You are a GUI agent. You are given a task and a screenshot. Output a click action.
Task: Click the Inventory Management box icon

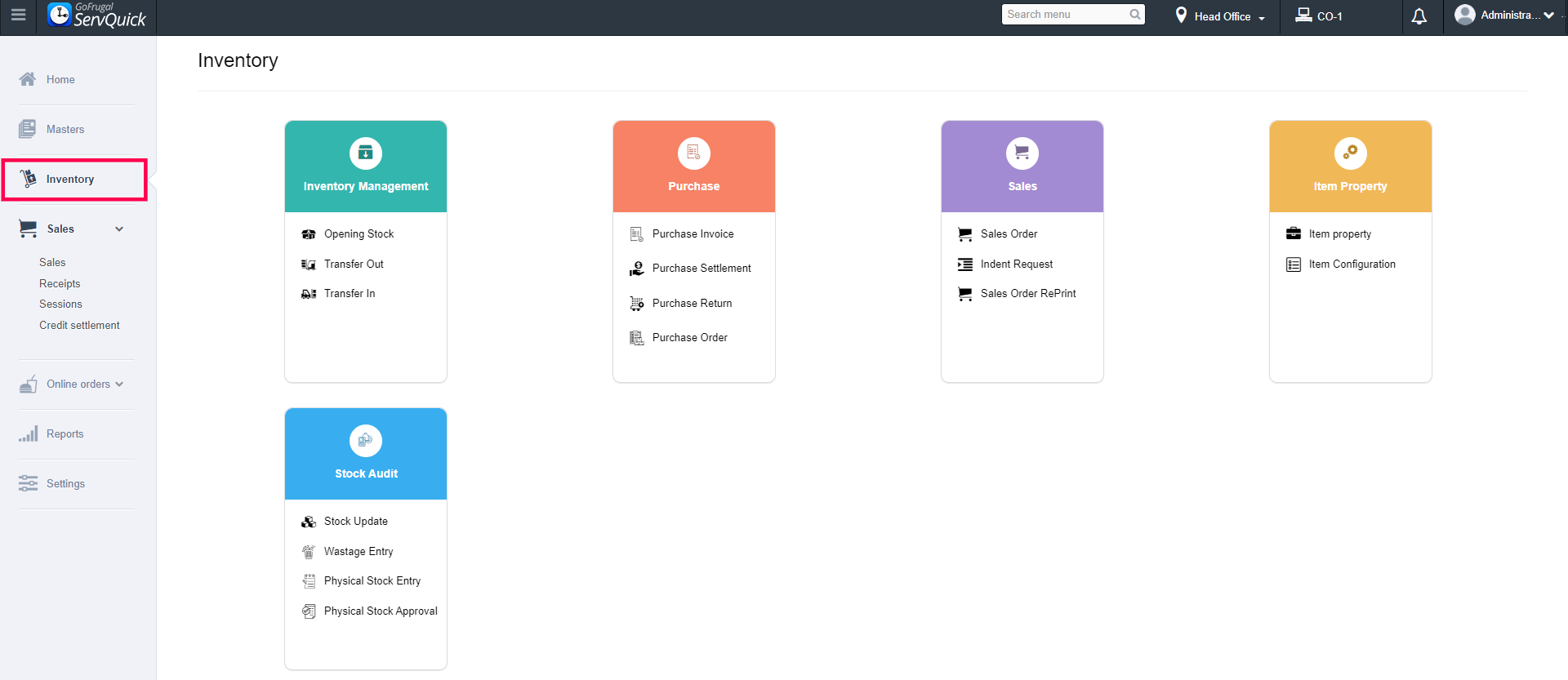(x=366, y=153)
